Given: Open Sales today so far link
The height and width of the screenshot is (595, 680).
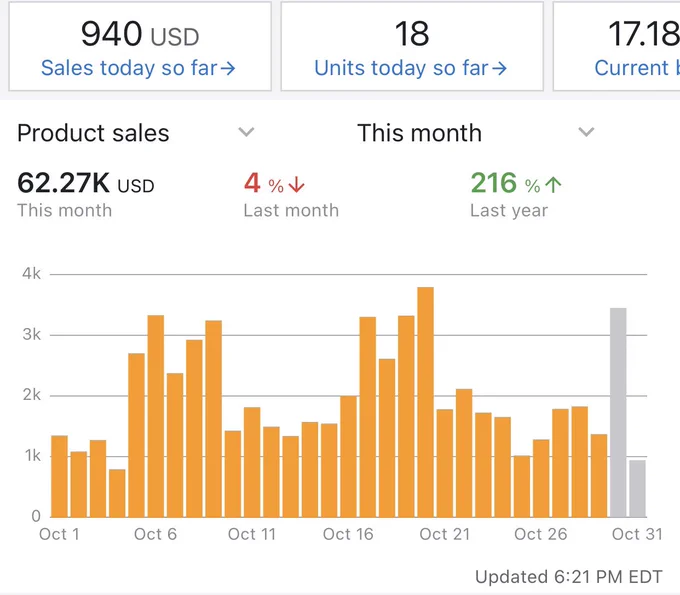Looking at the screenshot, I should coord(138,68).
